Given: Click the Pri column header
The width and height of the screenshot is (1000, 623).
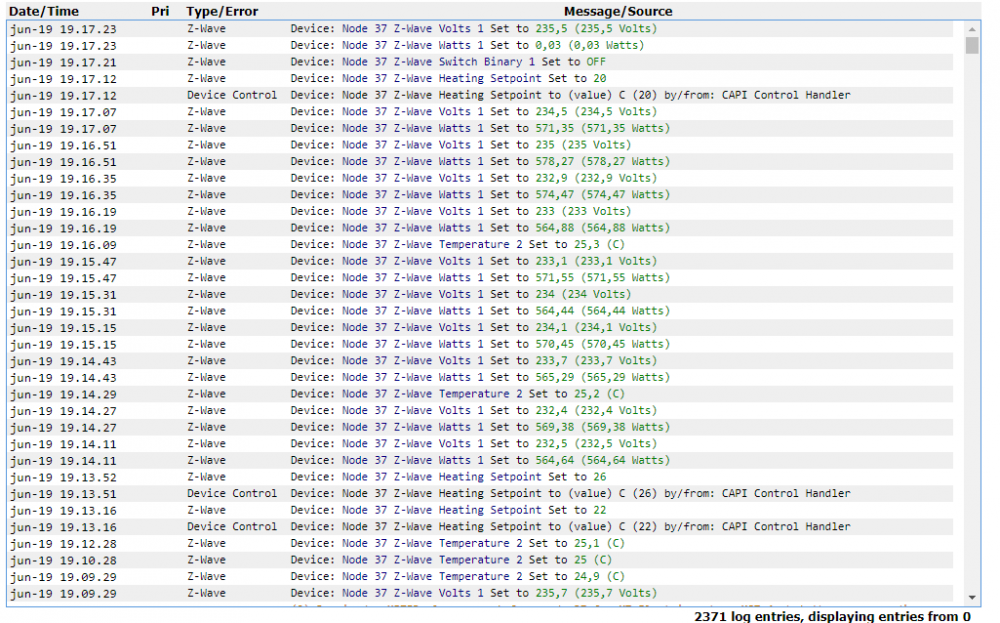Looking at the screenshot, I should click(x=160, y=11).
